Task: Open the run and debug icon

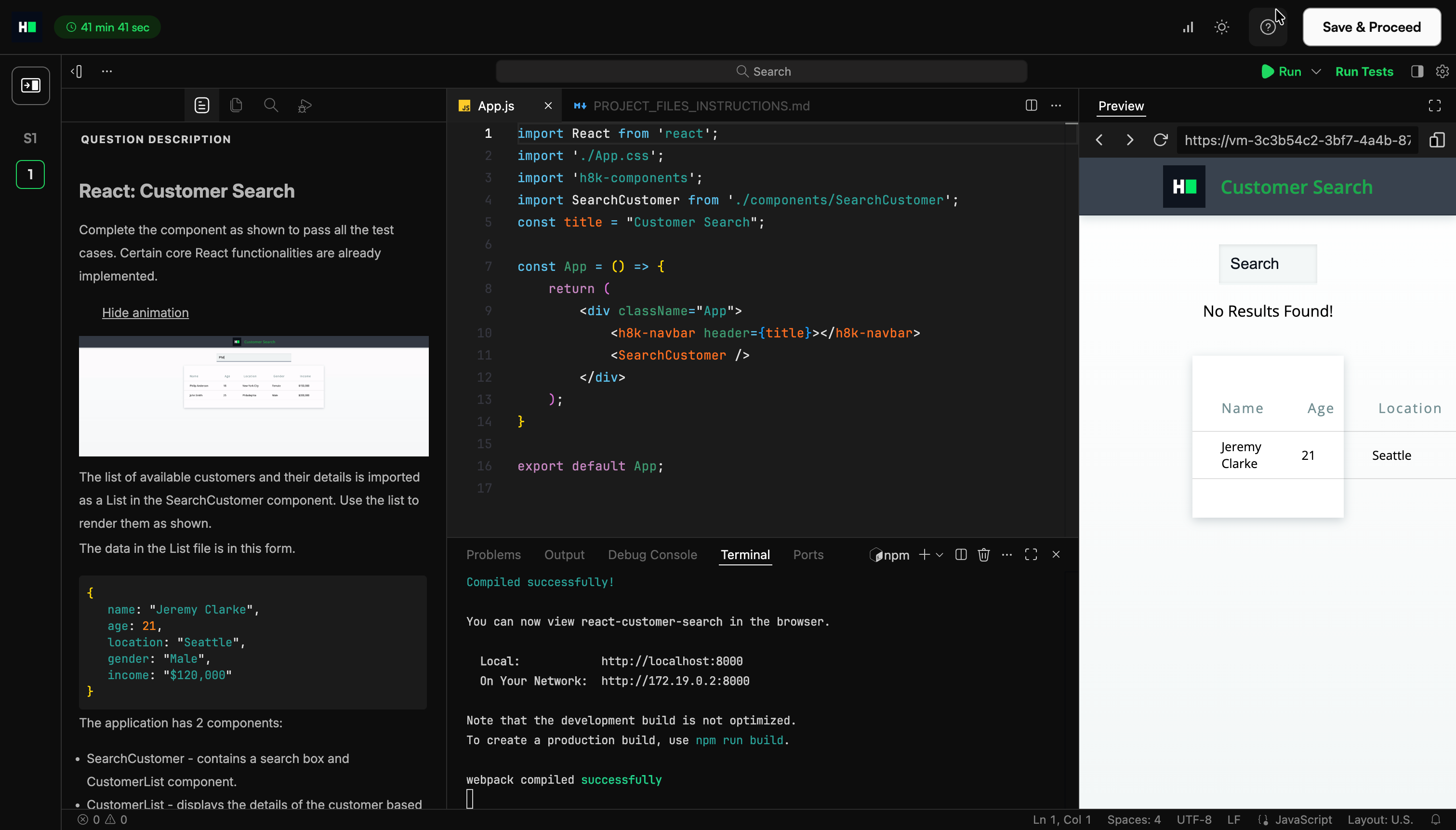Action: click(305, 106)
